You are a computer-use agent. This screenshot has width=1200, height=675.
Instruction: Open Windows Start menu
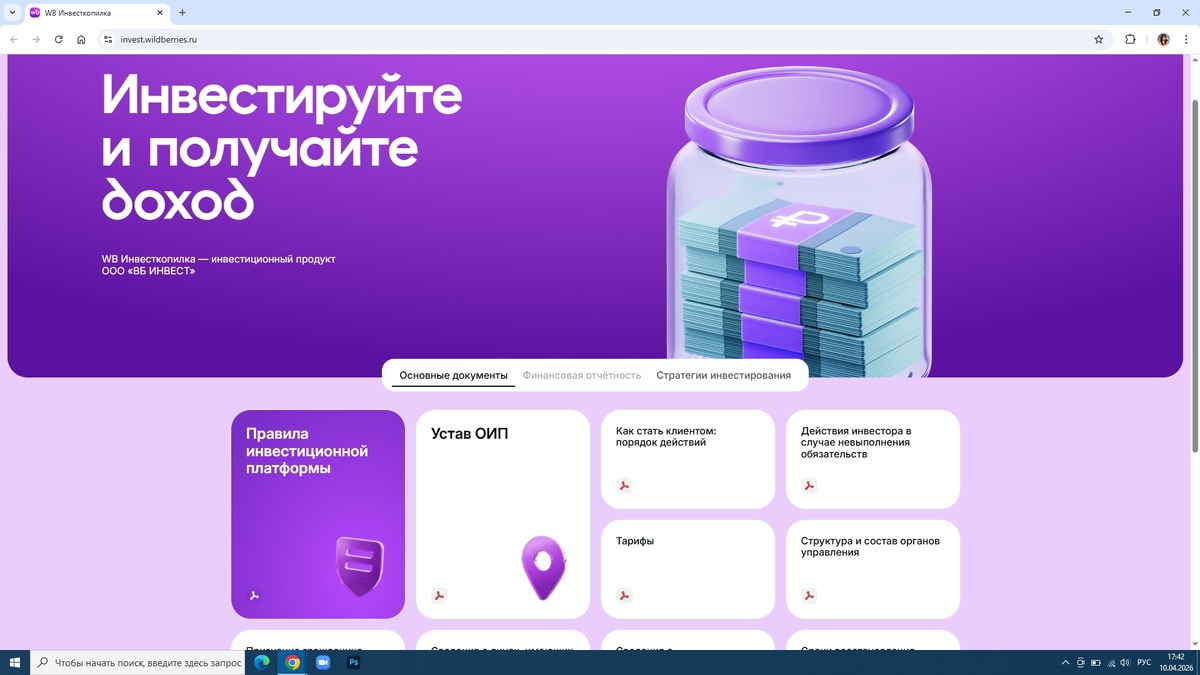click(x=14, y=662)
